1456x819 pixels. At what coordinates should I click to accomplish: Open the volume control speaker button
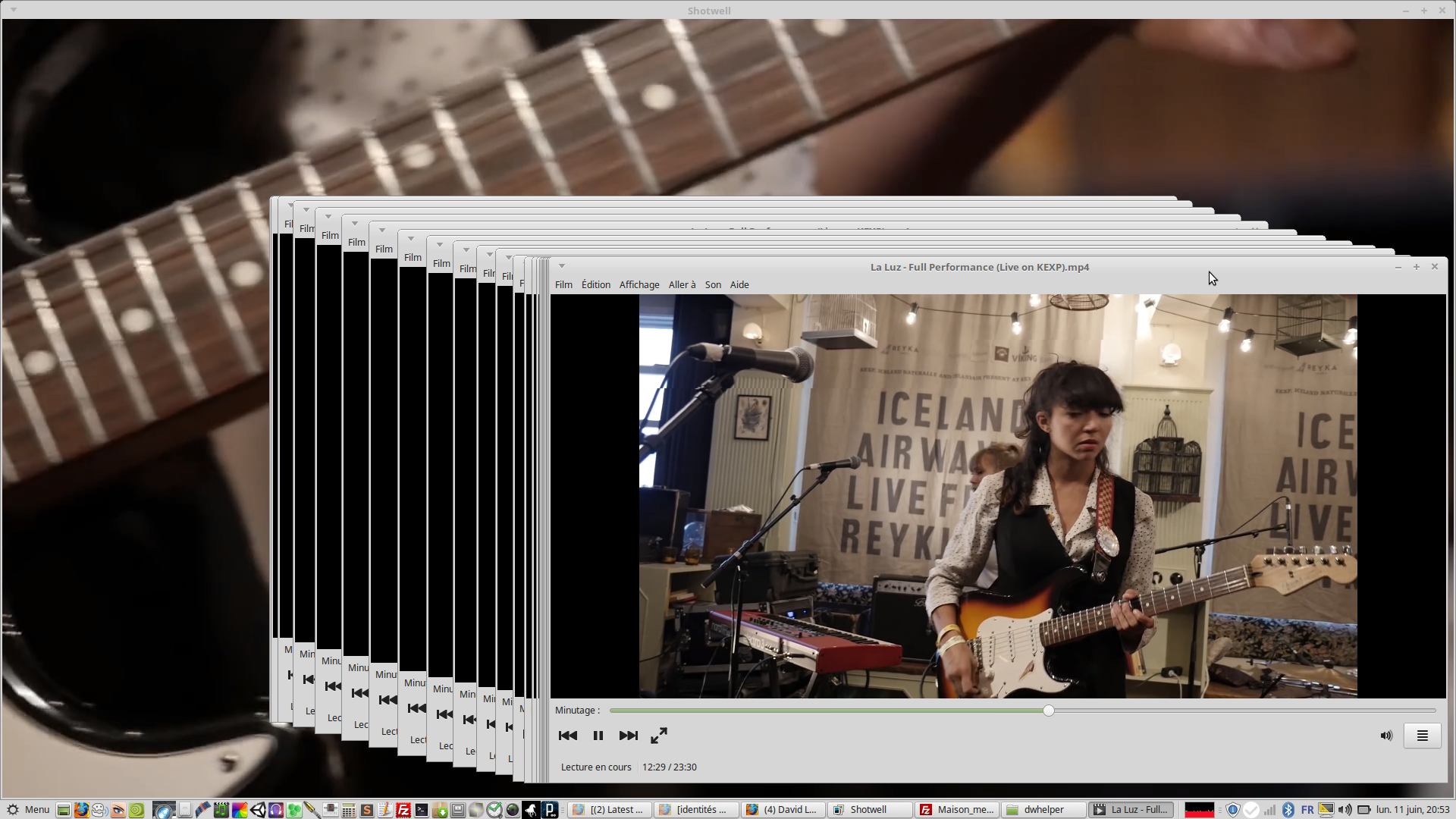[1386, 736]
